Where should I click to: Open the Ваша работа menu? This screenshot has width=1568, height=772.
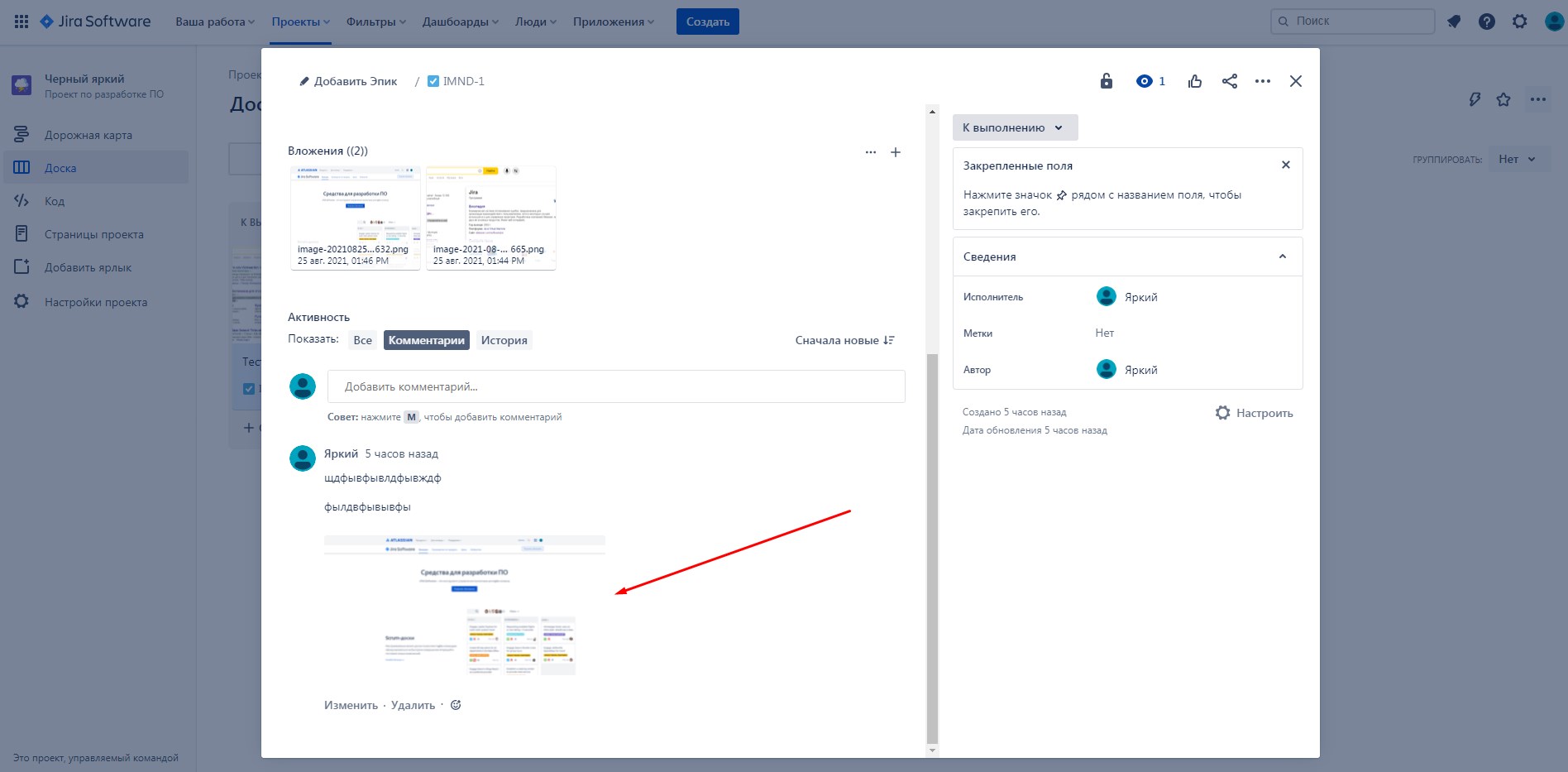click(x=215, y=22)
